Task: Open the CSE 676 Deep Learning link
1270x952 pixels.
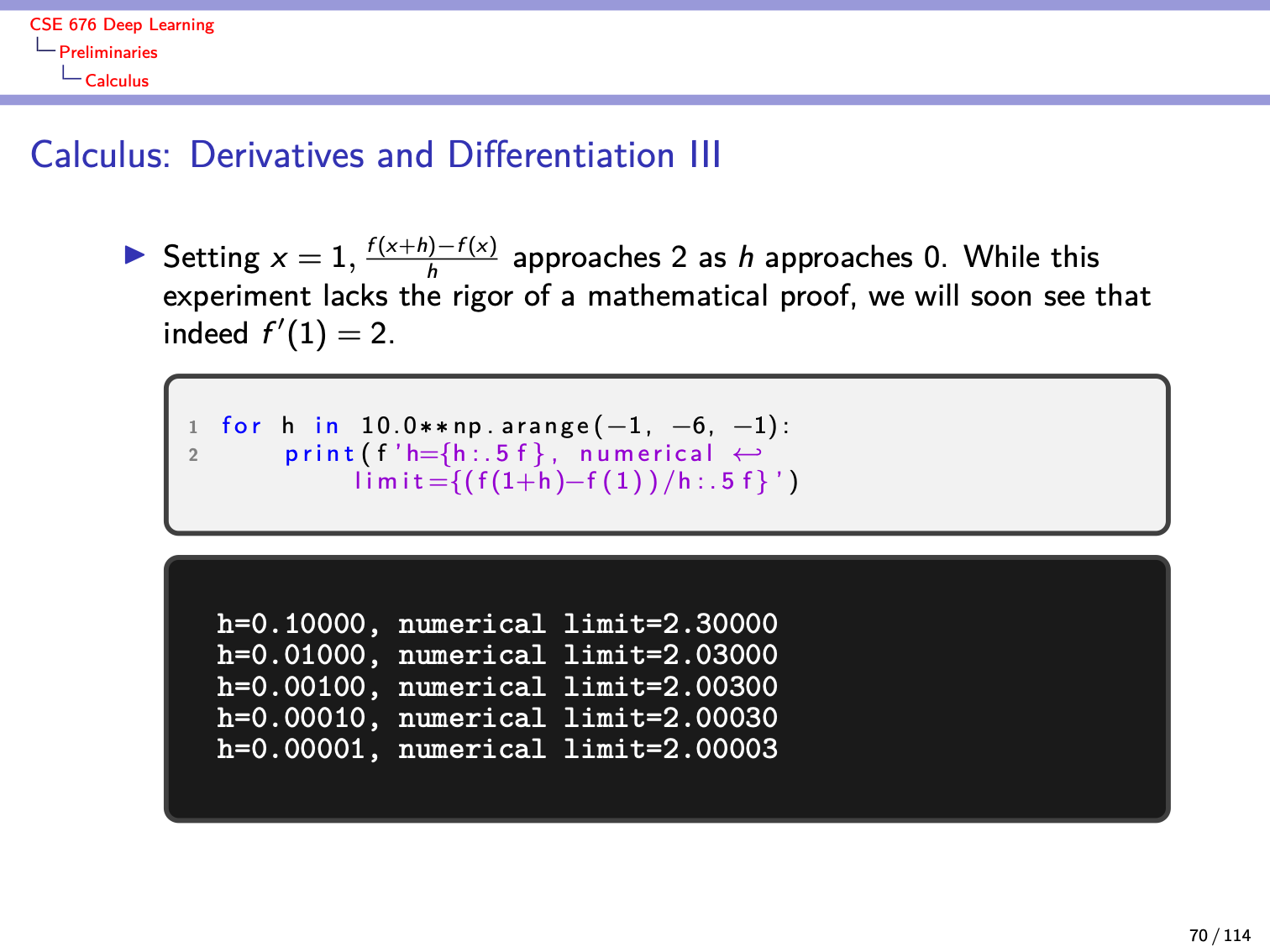Action: click(122, 24)
